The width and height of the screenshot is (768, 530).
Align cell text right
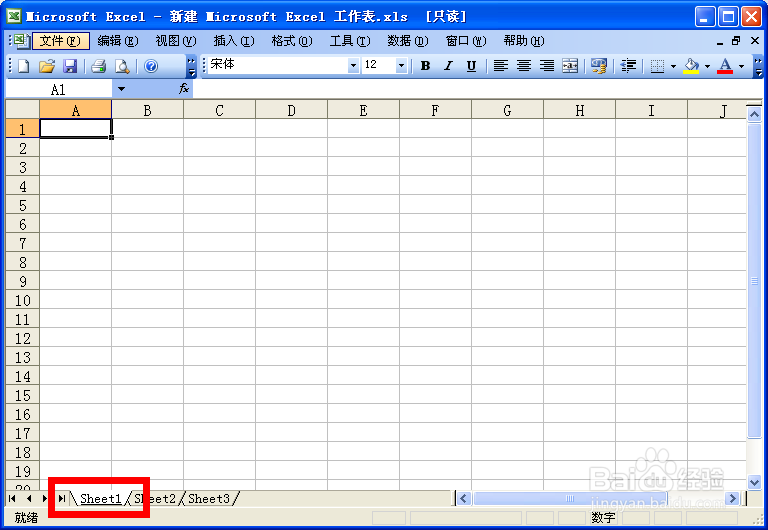547,66
